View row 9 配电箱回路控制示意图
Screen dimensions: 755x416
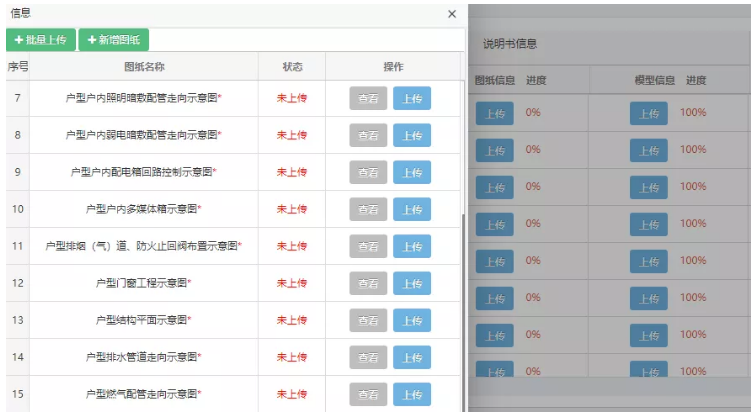368,172
